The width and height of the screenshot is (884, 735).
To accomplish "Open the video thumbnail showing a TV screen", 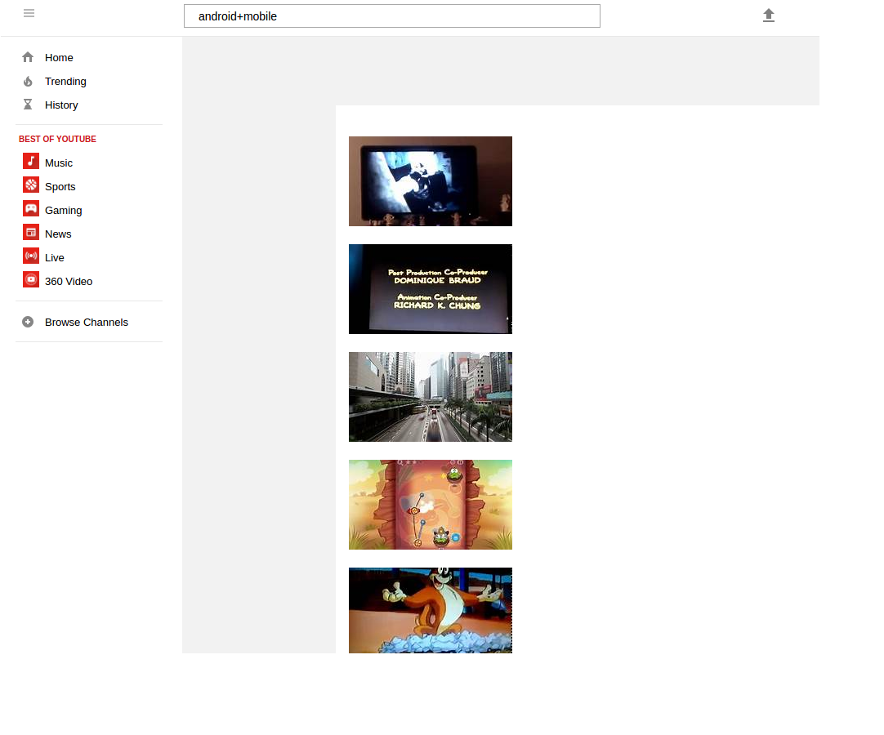I will 430,181.
